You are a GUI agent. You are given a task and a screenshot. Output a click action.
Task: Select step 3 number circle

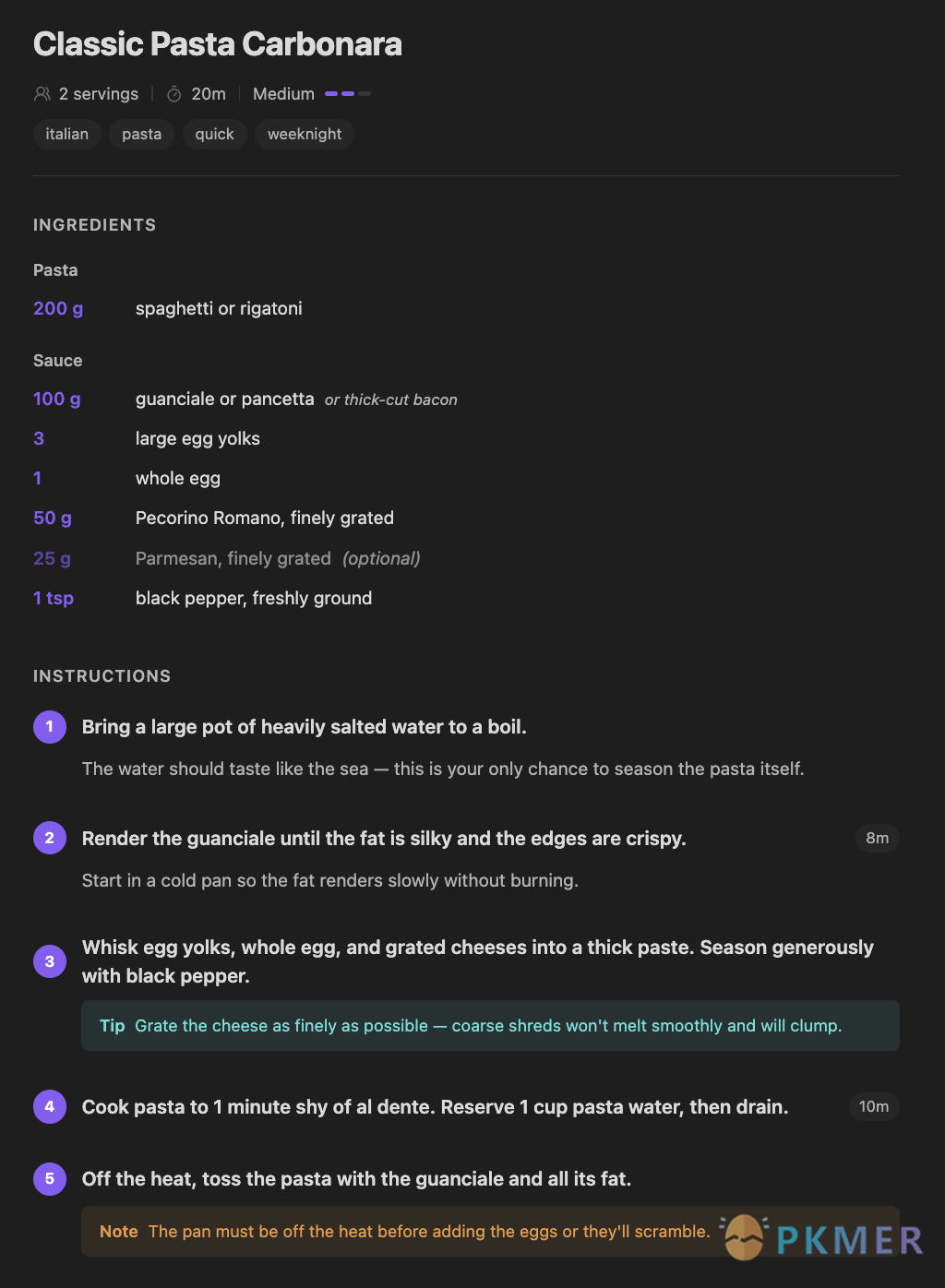[50, 961]
